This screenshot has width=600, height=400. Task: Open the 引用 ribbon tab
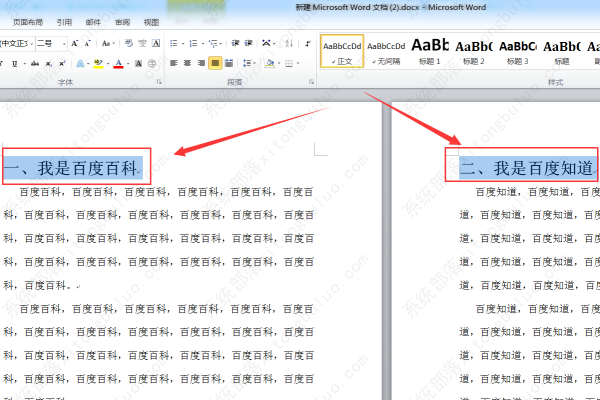[x=64, y=23]
